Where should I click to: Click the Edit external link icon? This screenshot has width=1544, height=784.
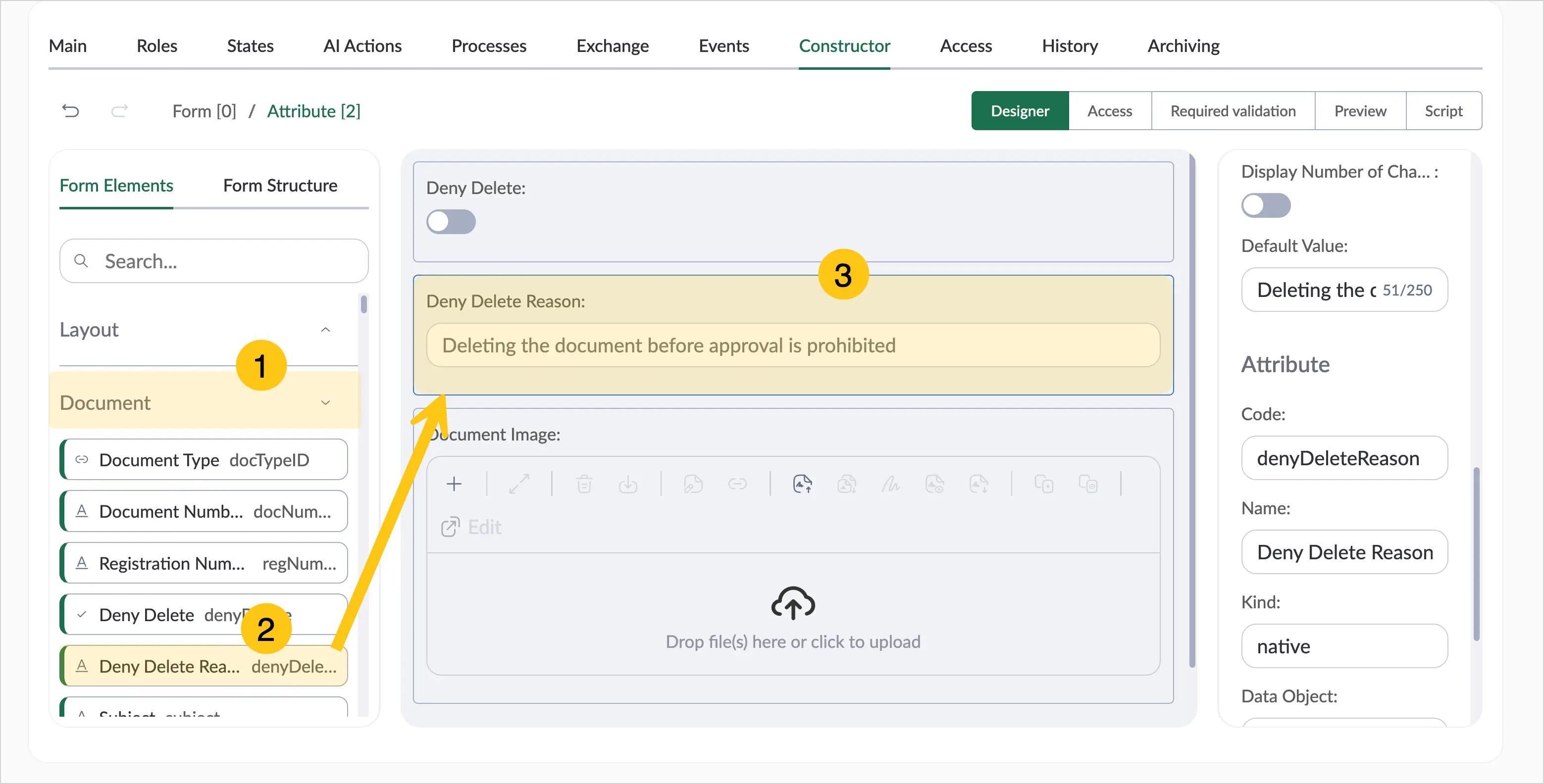coord(450,527)
